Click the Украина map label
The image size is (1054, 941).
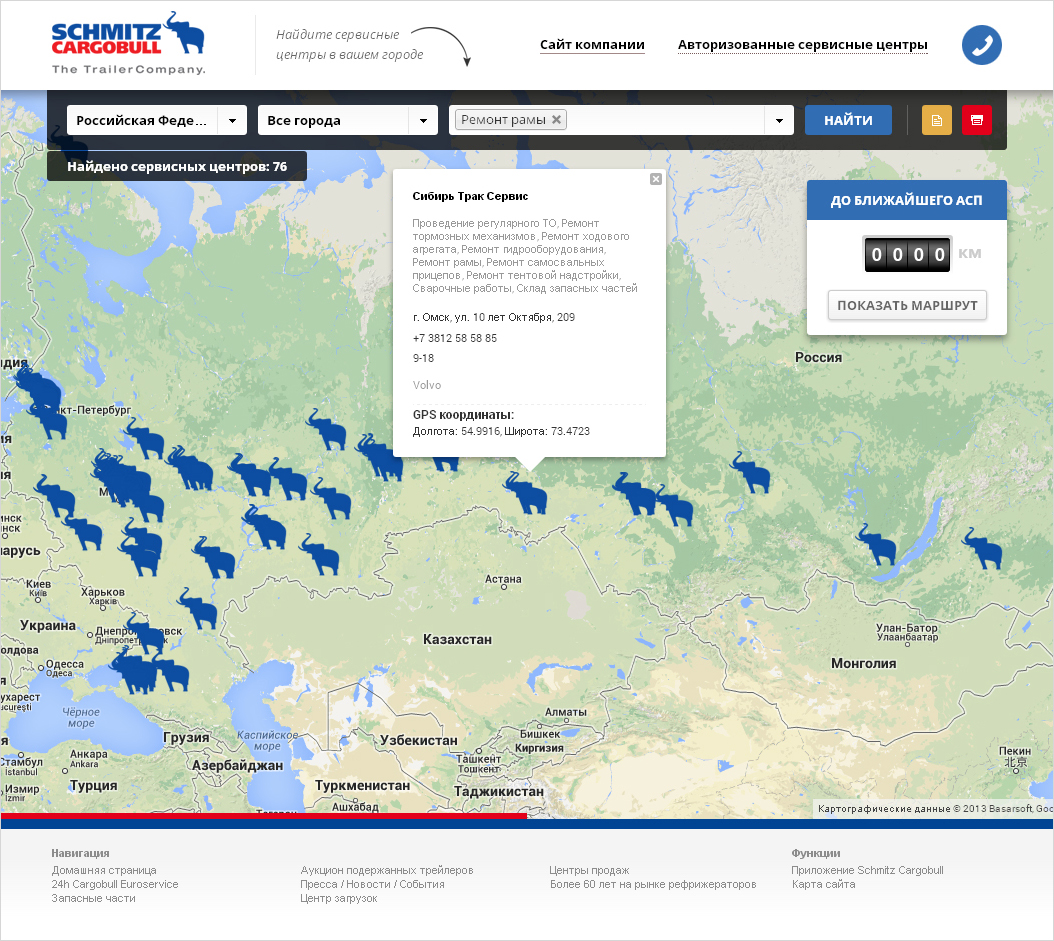(x=48, y=626)
